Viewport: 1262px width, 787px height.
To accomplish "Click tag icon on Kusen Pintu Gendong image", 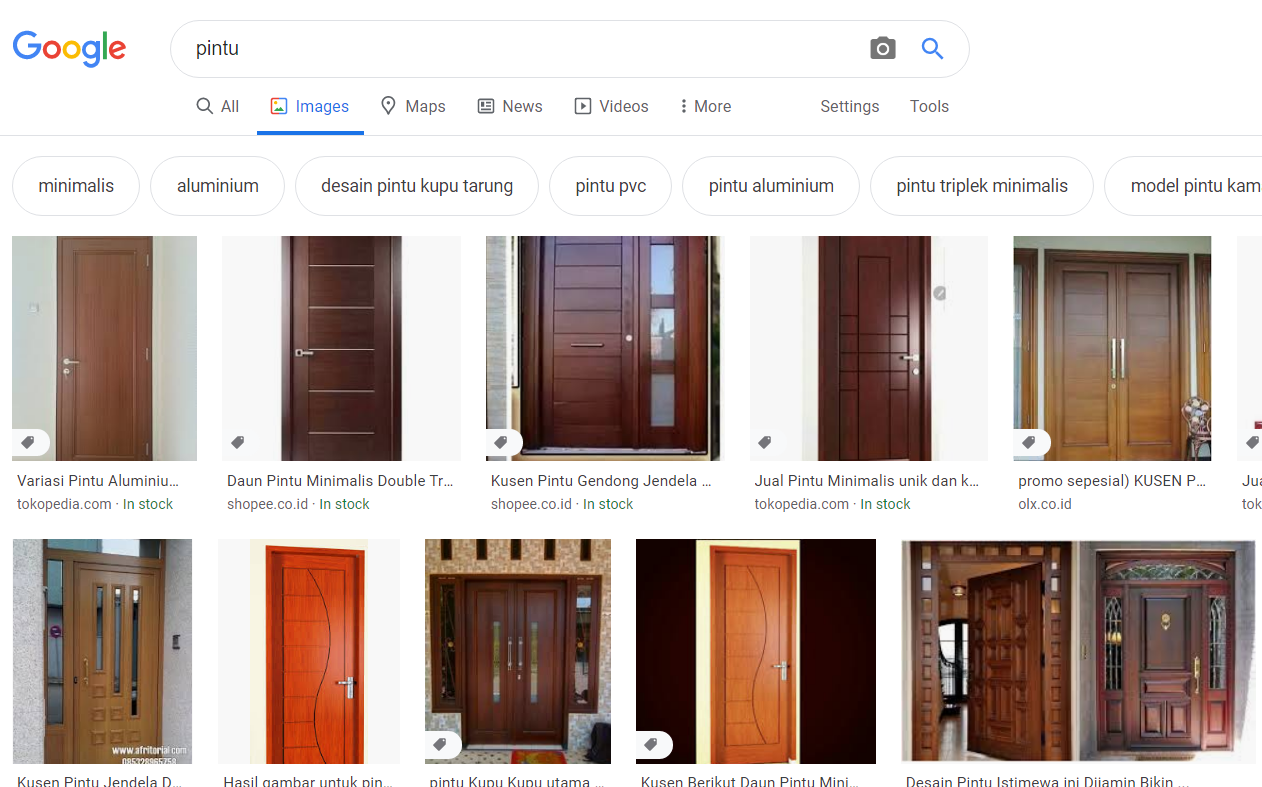I will tap(501, 442).
